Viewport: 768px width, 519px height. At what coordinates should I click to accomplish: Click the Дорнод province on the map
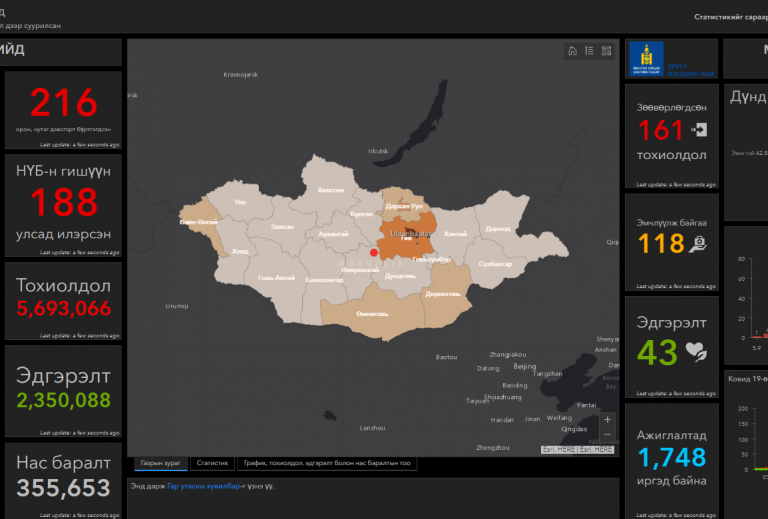click(496, 229)
